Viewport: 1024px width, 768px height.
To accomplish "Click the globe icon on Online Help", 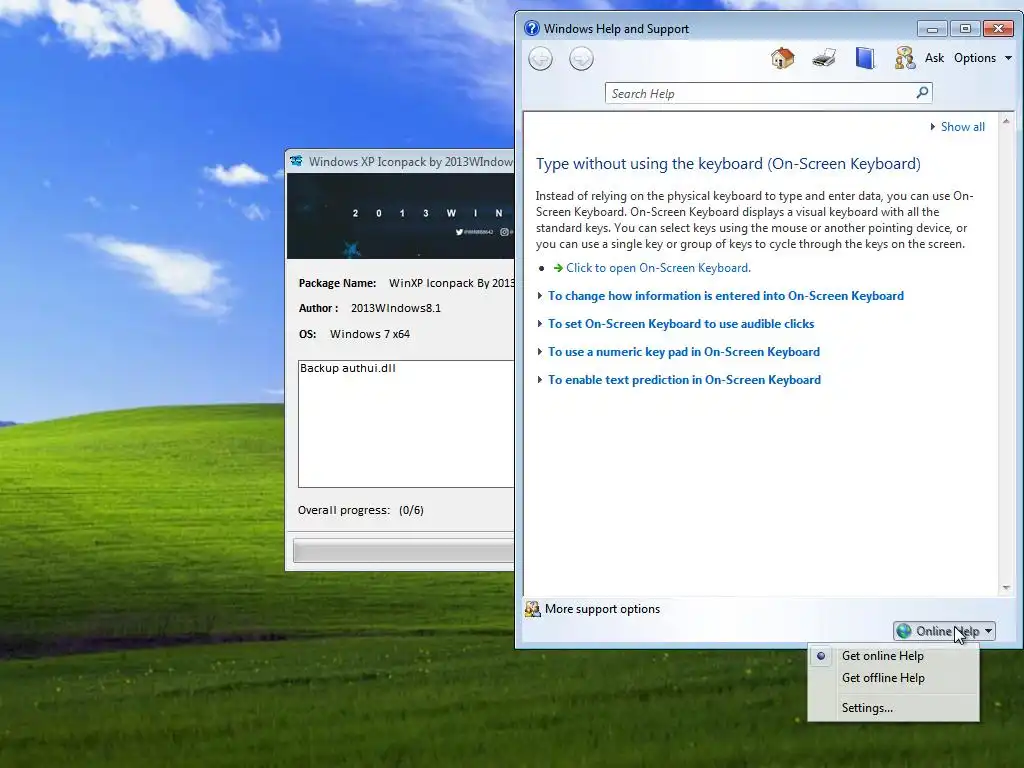I will 904,631.
